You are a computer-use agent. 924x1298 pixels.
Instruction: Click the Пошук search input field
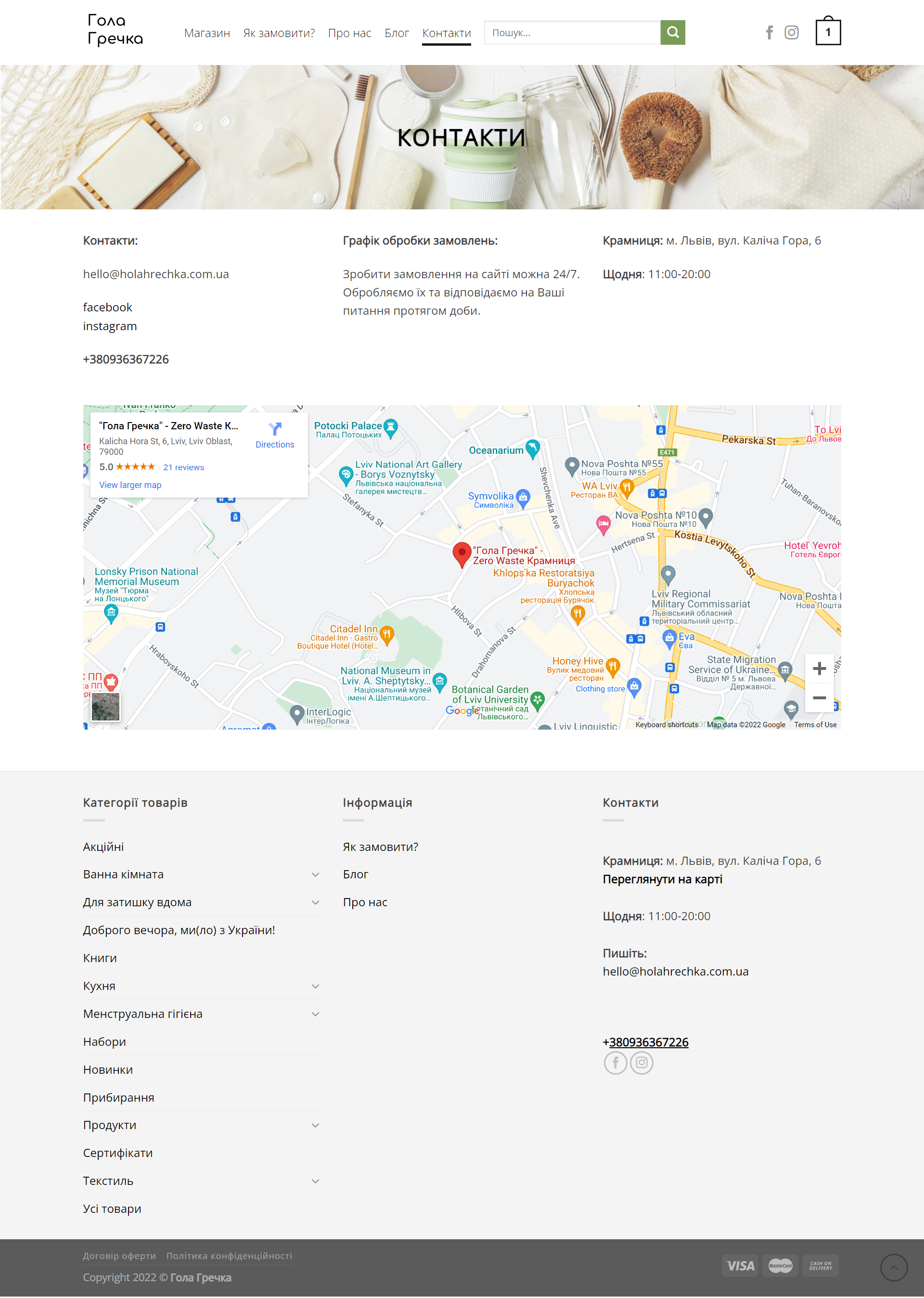(x=572, y=32)
